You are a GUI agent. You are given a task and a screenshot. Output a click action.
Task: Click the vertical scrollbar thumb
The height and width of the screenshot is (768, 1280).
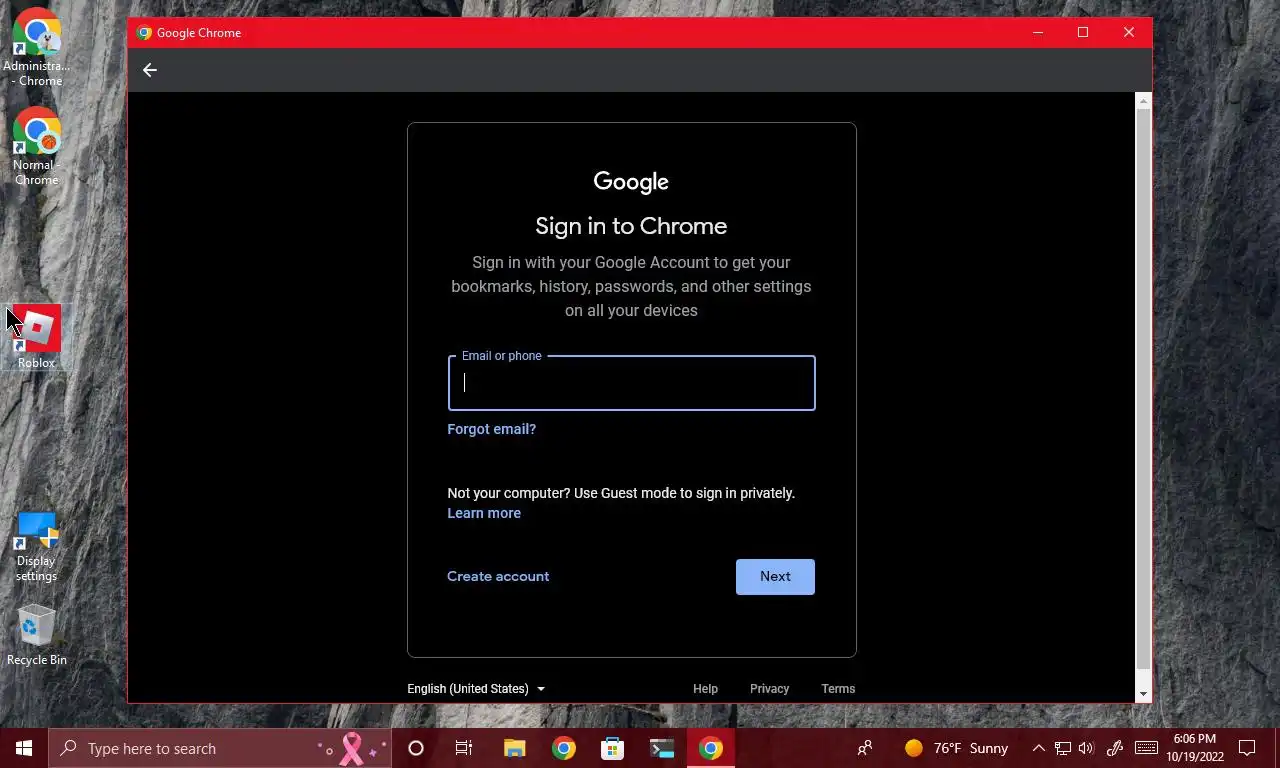coord(1144,390)
